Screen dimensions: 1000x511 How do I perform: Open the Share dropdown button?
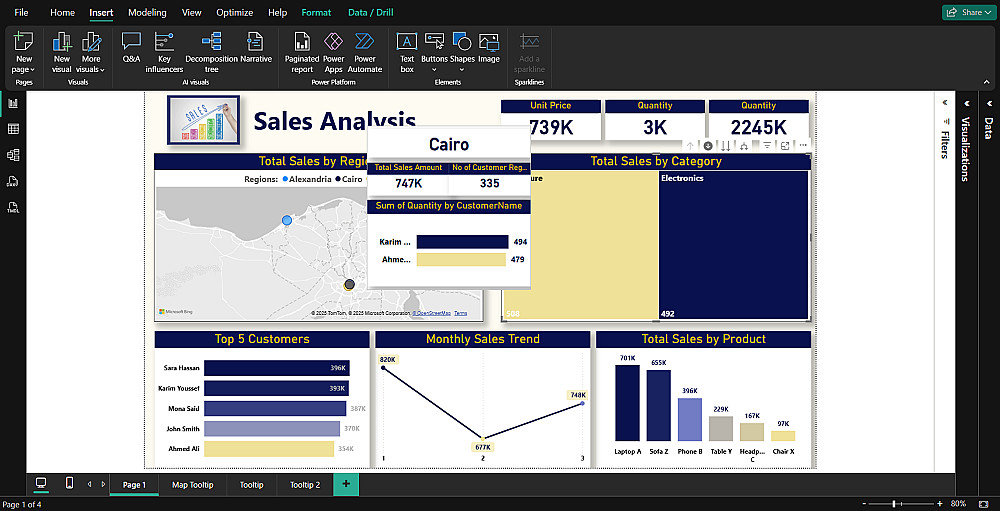(x=968, y=12)
